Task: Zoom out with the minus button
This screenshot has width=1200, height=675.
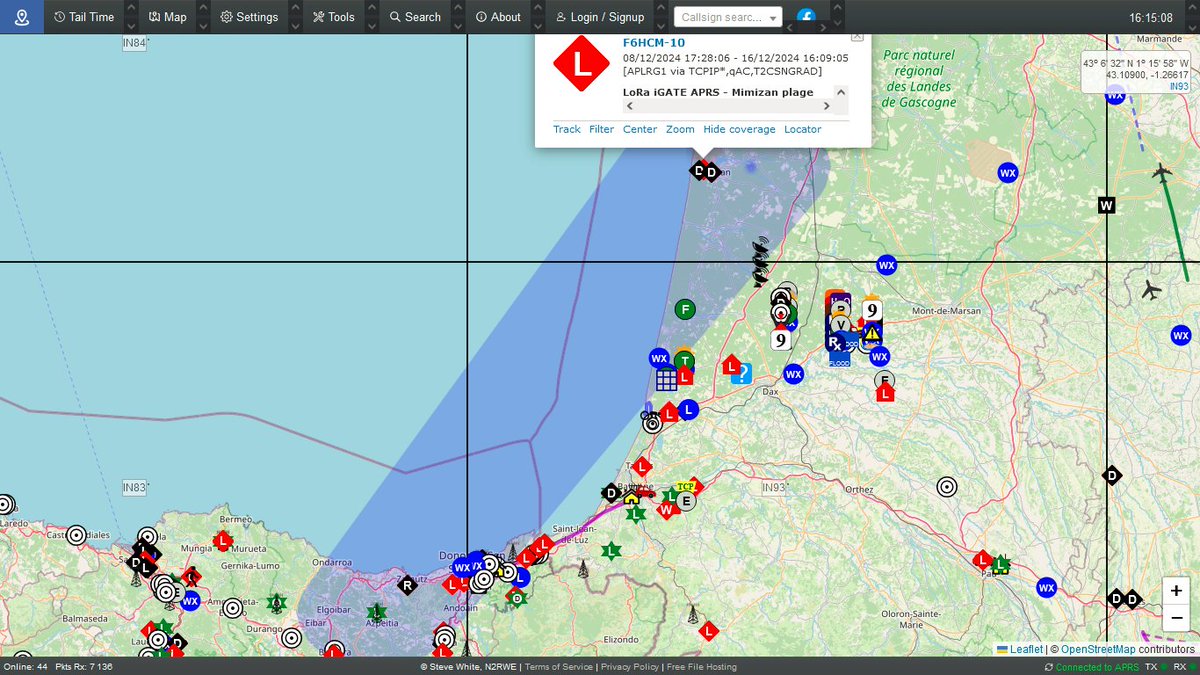Action: (x=1177, y=618)
